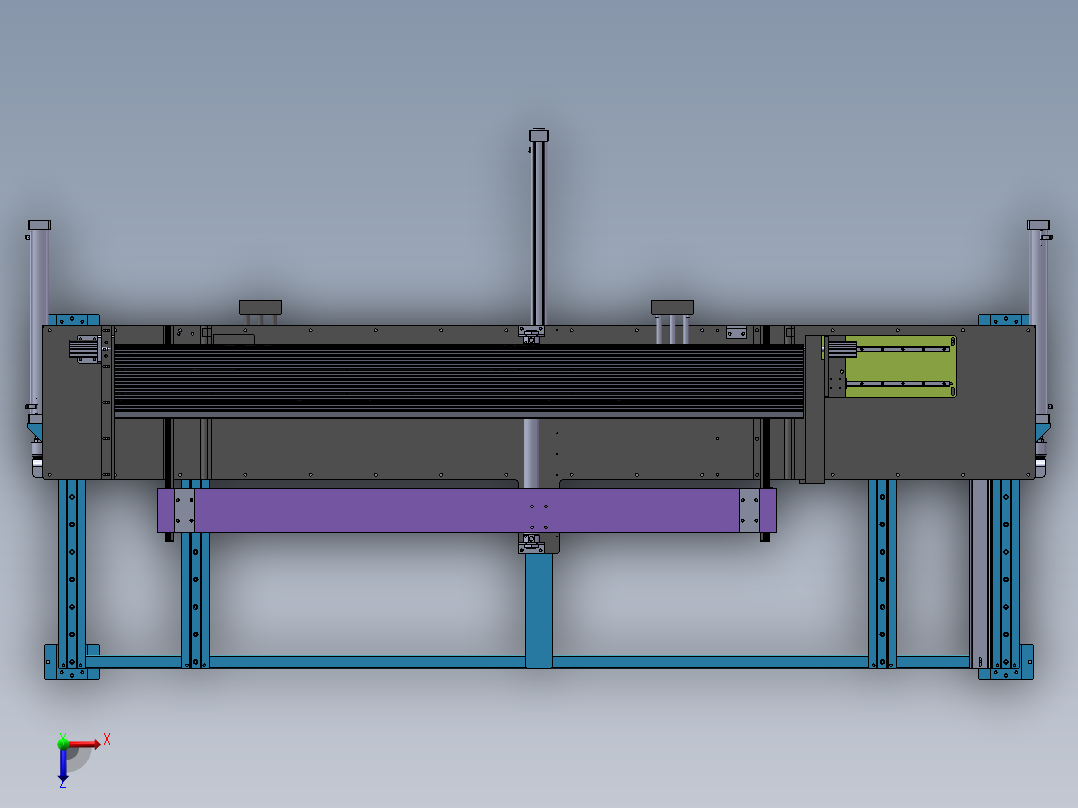Screen dimensions: 1078x808
Task: Select the dark block with pins at upper left
Action: coord(261,307)
